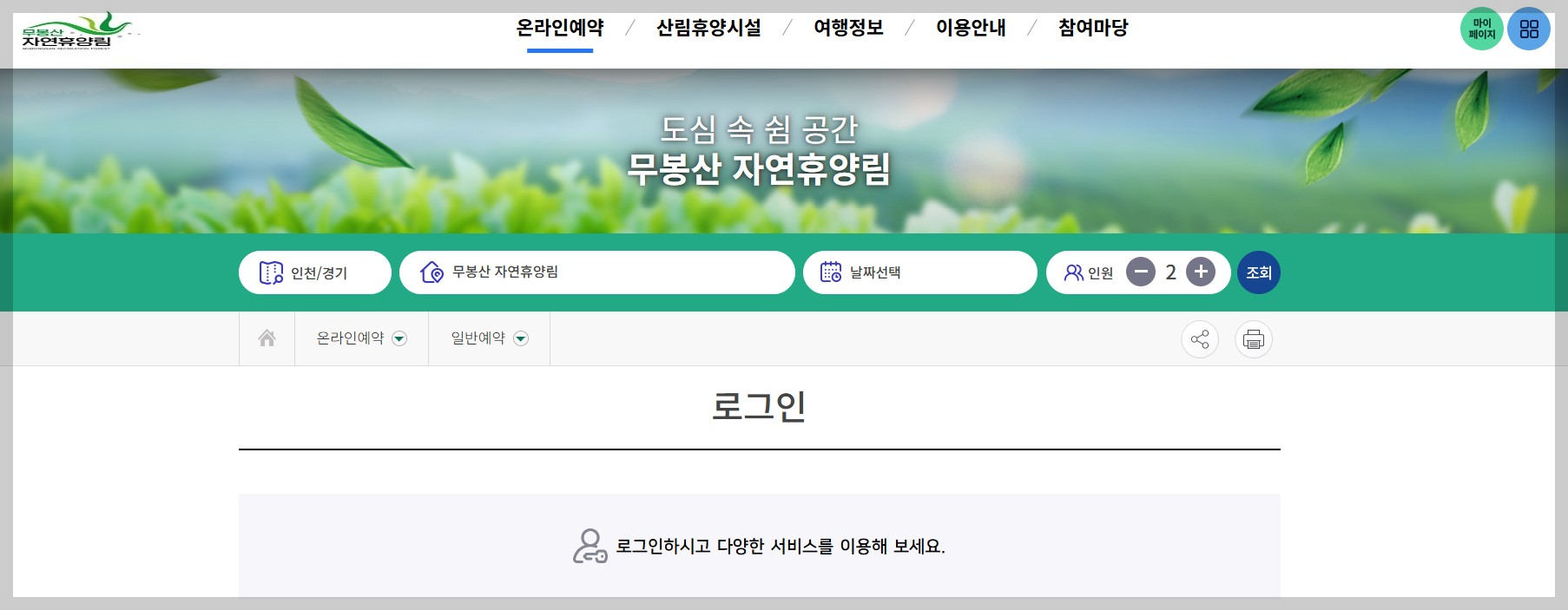Click text 로그인하시고 다양한 서비스를 이용해 보세요.

click(x=781, y=547)
